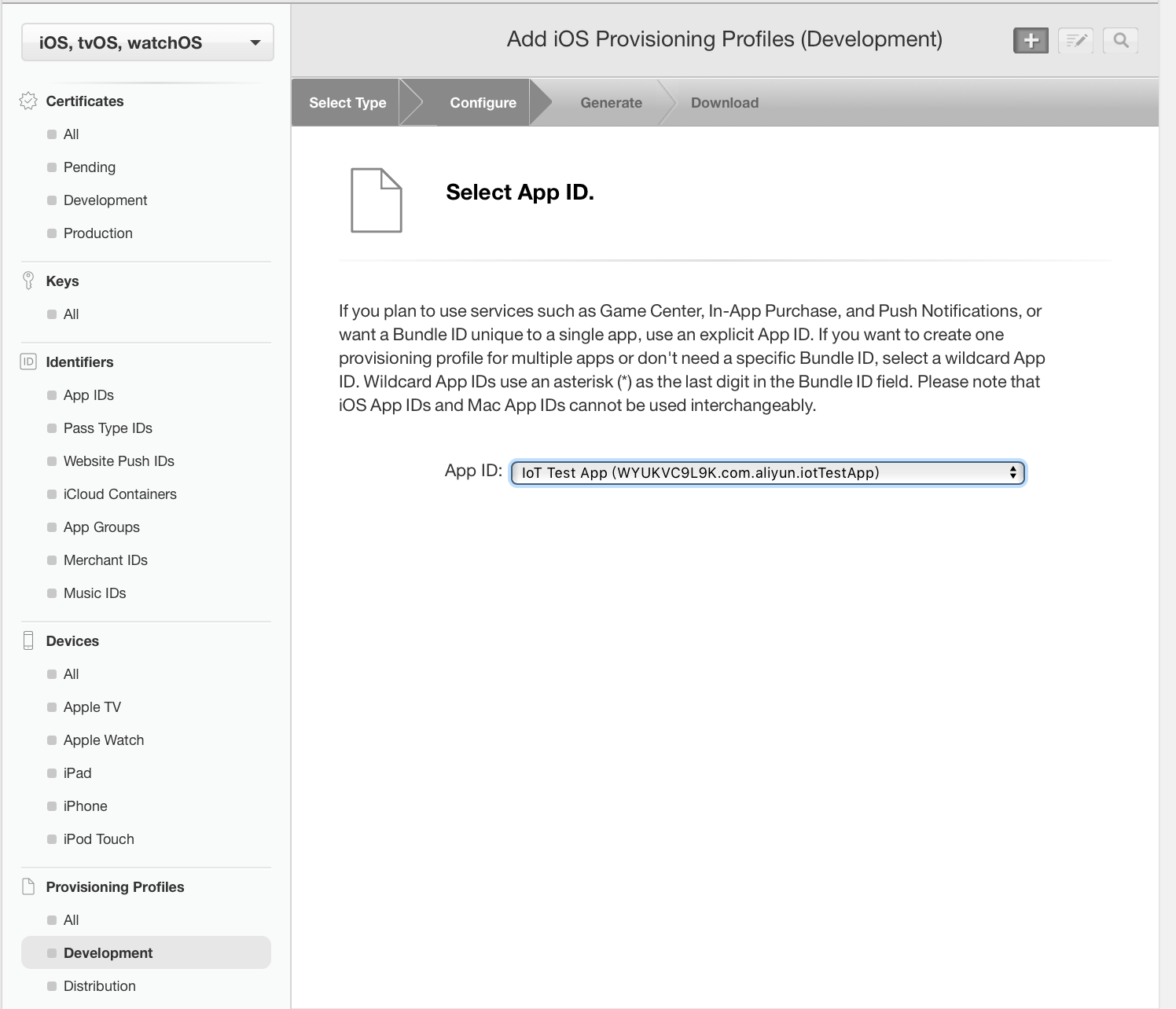
Task: Click the Certificates section icon
Action: tap(28, 101)
